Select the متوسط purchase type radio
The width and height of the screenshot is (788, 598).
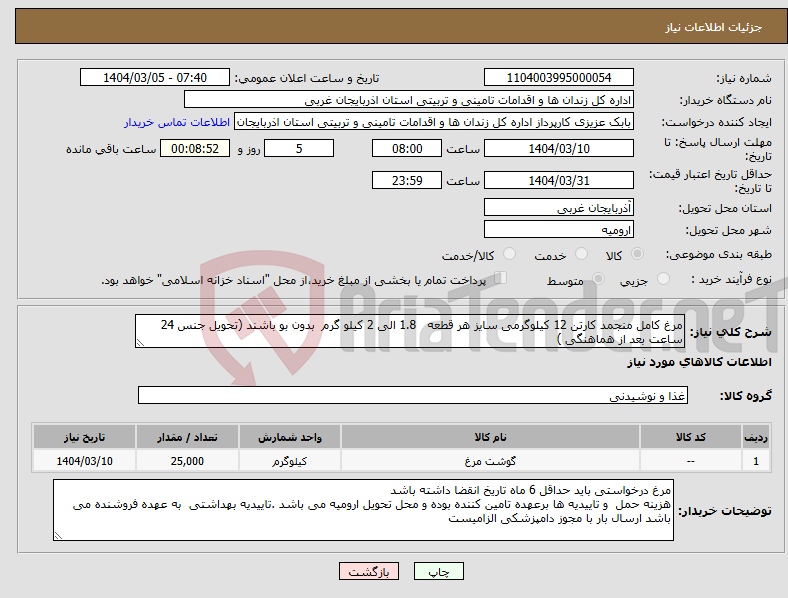pos(599,278)
